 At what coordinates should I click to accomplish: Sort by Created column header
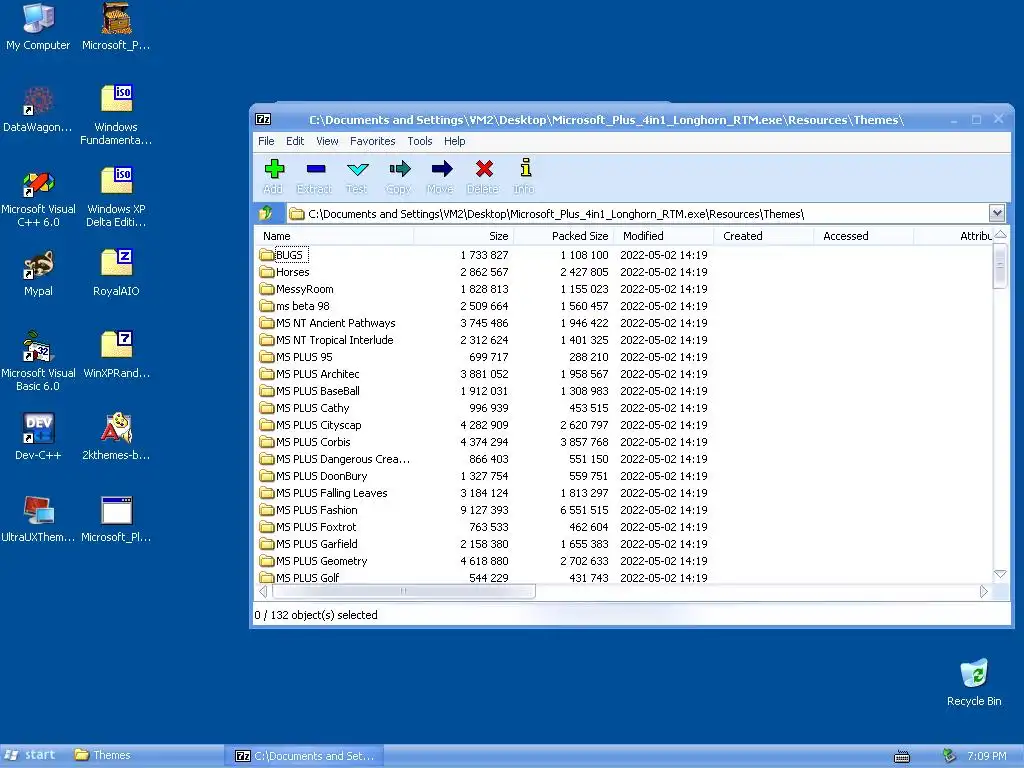(x=763, y=236)
